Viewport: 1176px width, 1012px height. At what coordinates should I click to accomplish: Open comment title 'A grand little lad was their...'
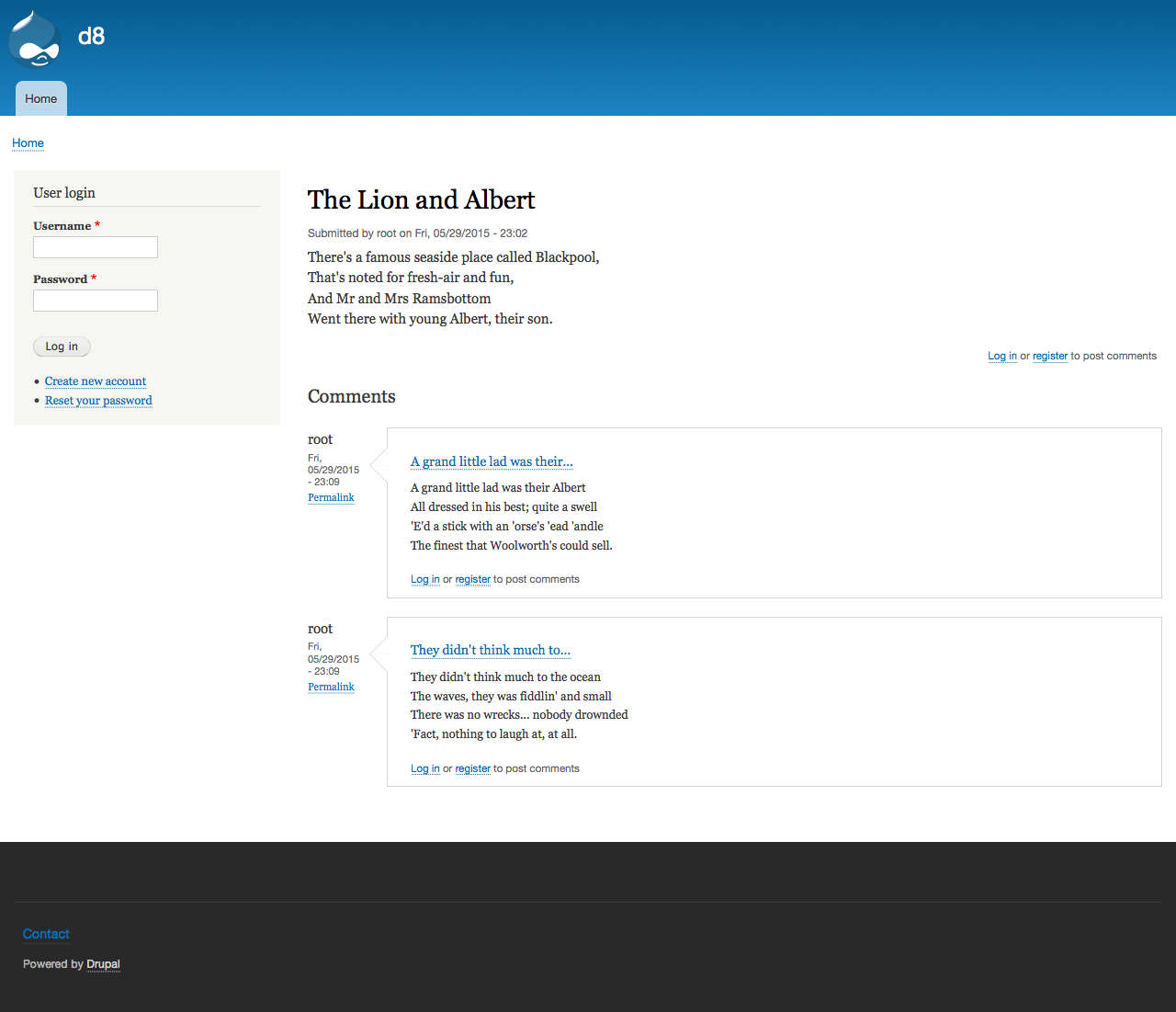pyautogui.click(x=492, y=461)
